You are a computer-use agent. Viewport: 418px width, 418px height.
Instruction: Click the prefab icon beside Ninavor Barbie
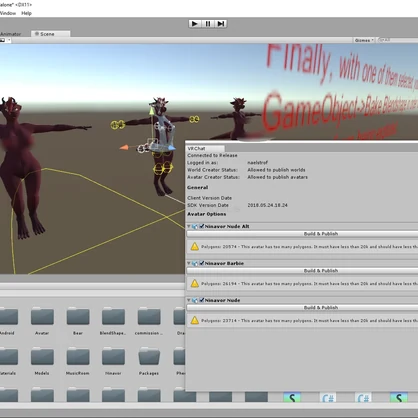coord(195,264)
